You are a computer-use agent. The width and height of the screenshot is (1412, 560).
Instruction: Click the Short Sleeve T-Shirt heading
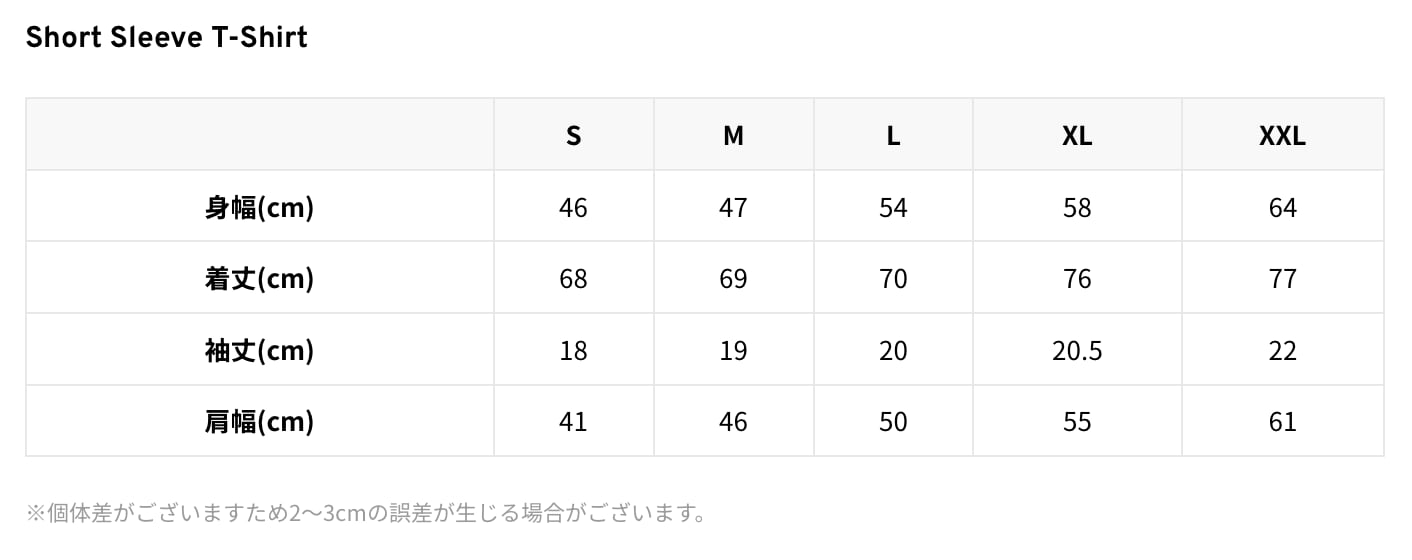click(x=166, y=38)
